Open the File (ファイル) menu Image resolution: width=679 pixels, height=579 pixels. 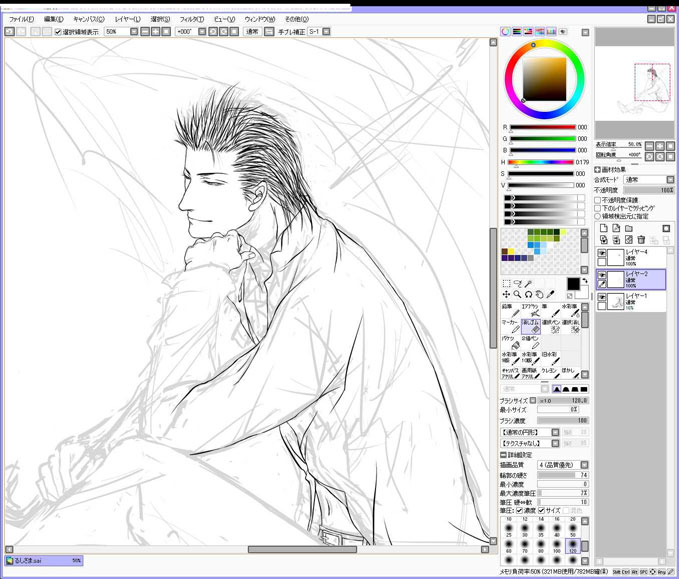point(20,19)
